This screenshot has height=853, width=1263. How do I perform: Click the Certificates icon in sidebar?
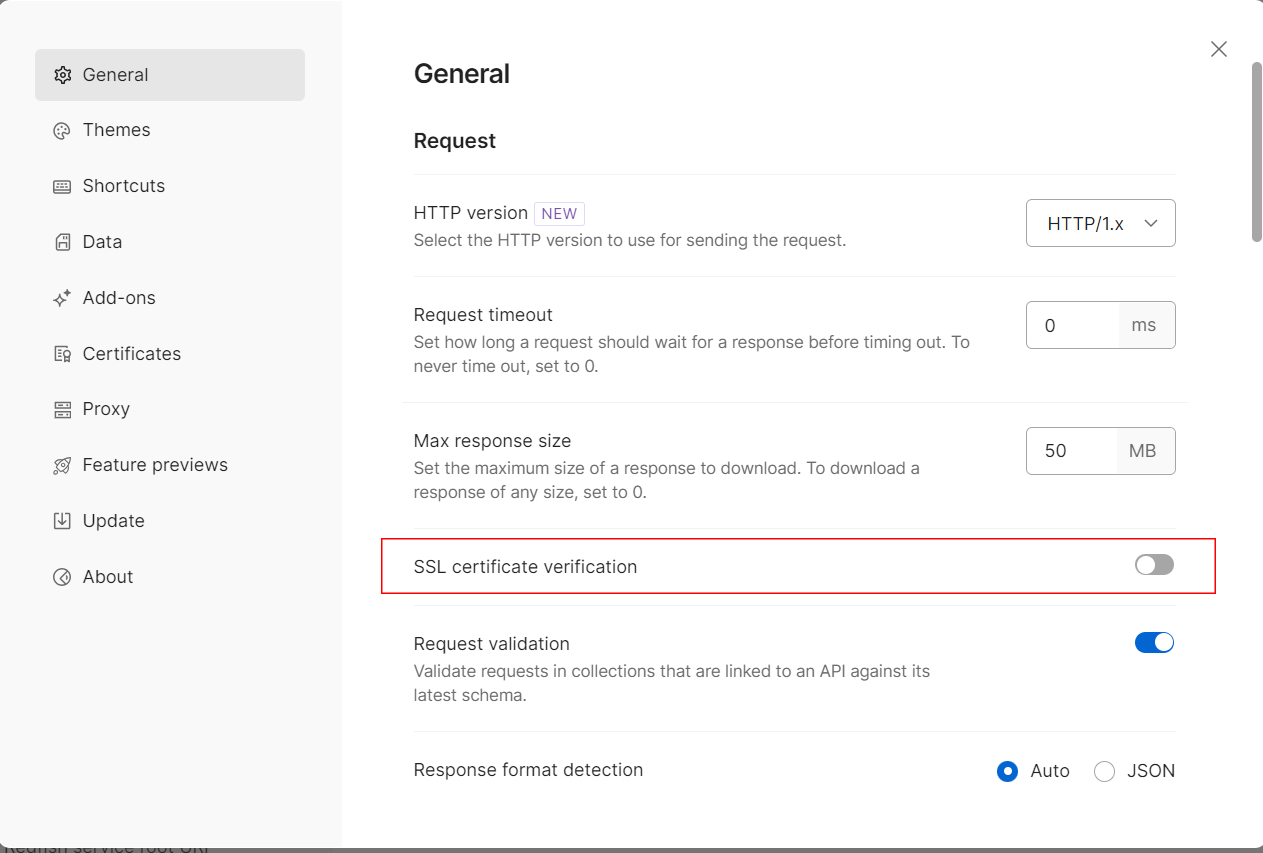[62, 354]
